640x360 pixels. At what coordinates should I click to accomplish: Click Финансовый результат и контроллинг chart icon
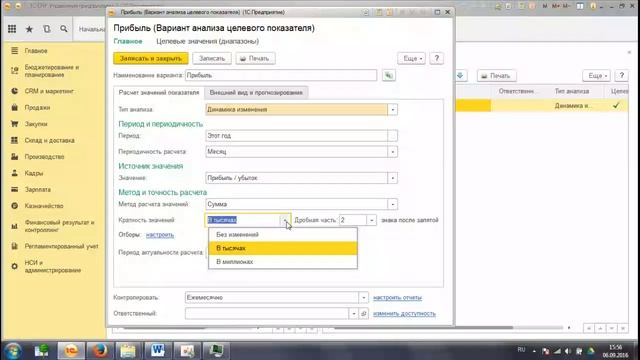(x=15, y=226)
